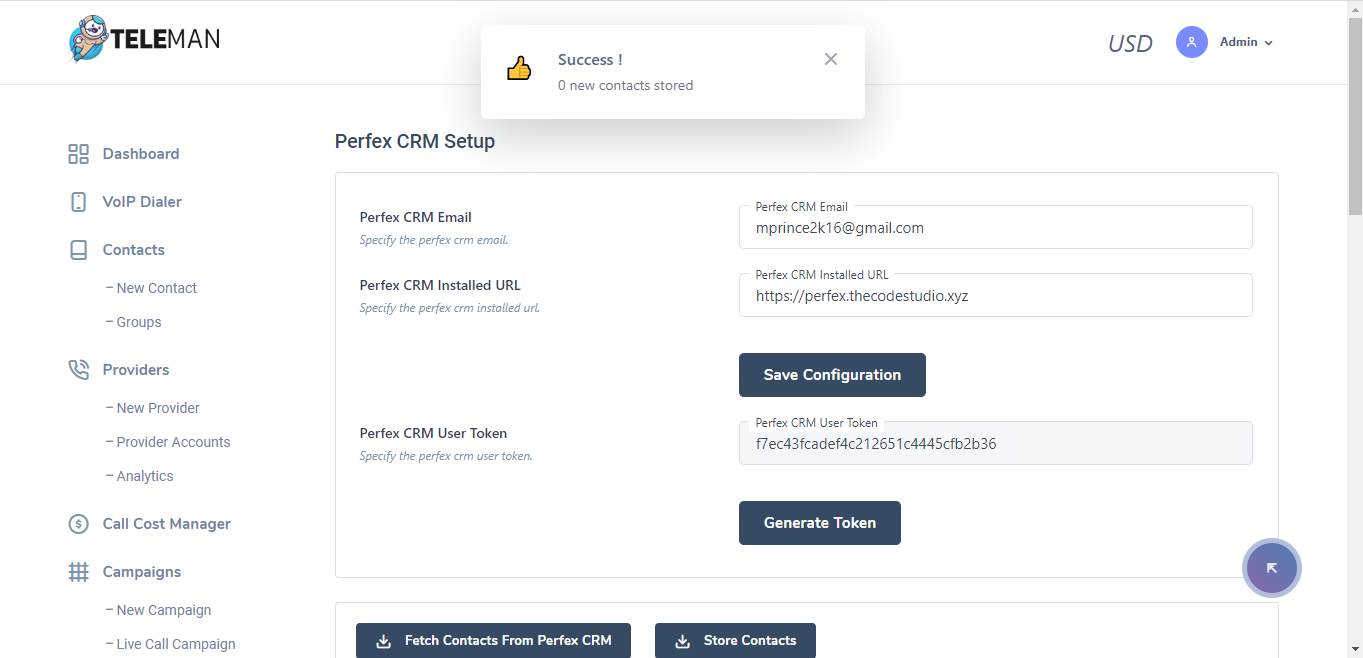Click the Perfex CRM Email field
This screenshot has height=658, width=1363.
995,227
